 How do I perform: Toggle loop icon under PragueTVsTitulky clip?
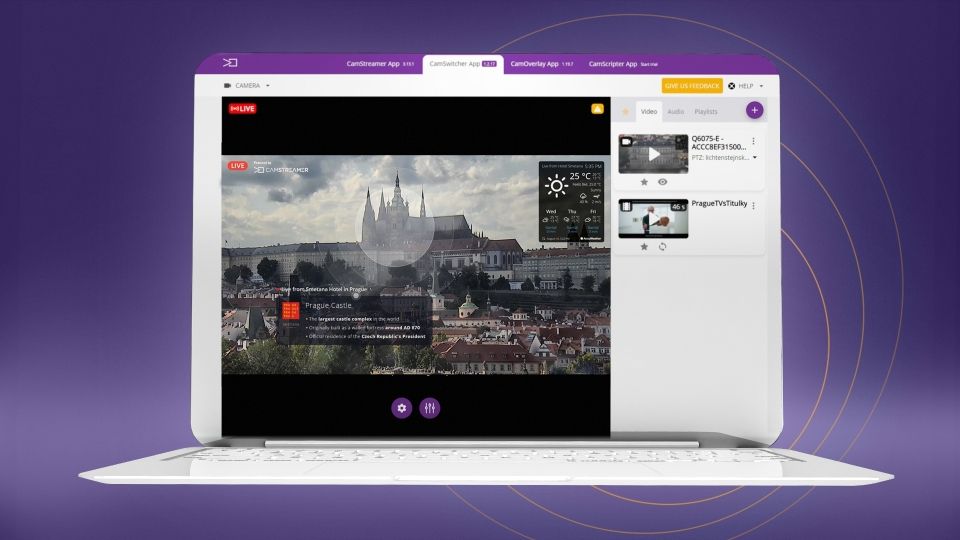click(662, 246)
